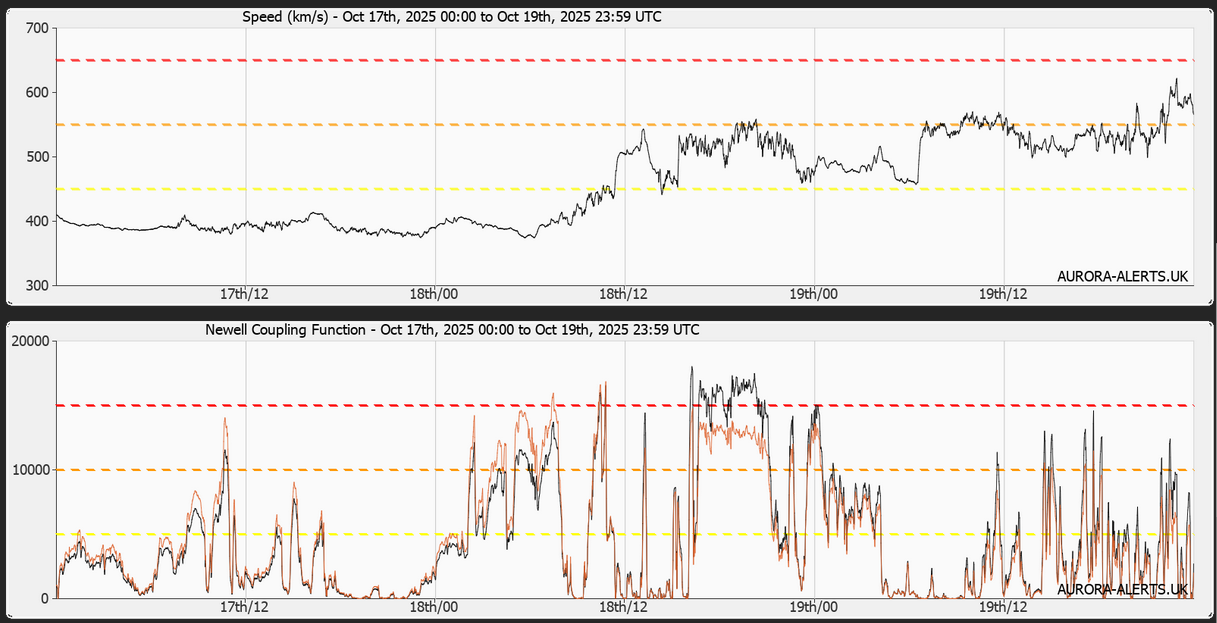
Task: Click the 18th/00 label under Newell chart
Action: click(435, 607)
